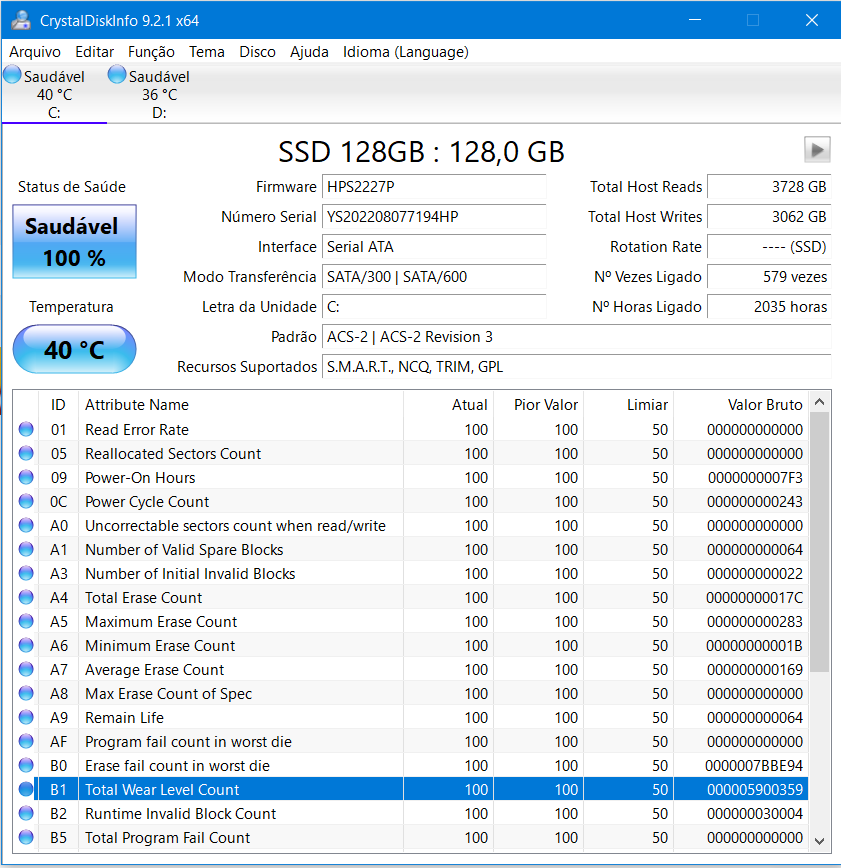Select the C: drive tab

[54, 94]
